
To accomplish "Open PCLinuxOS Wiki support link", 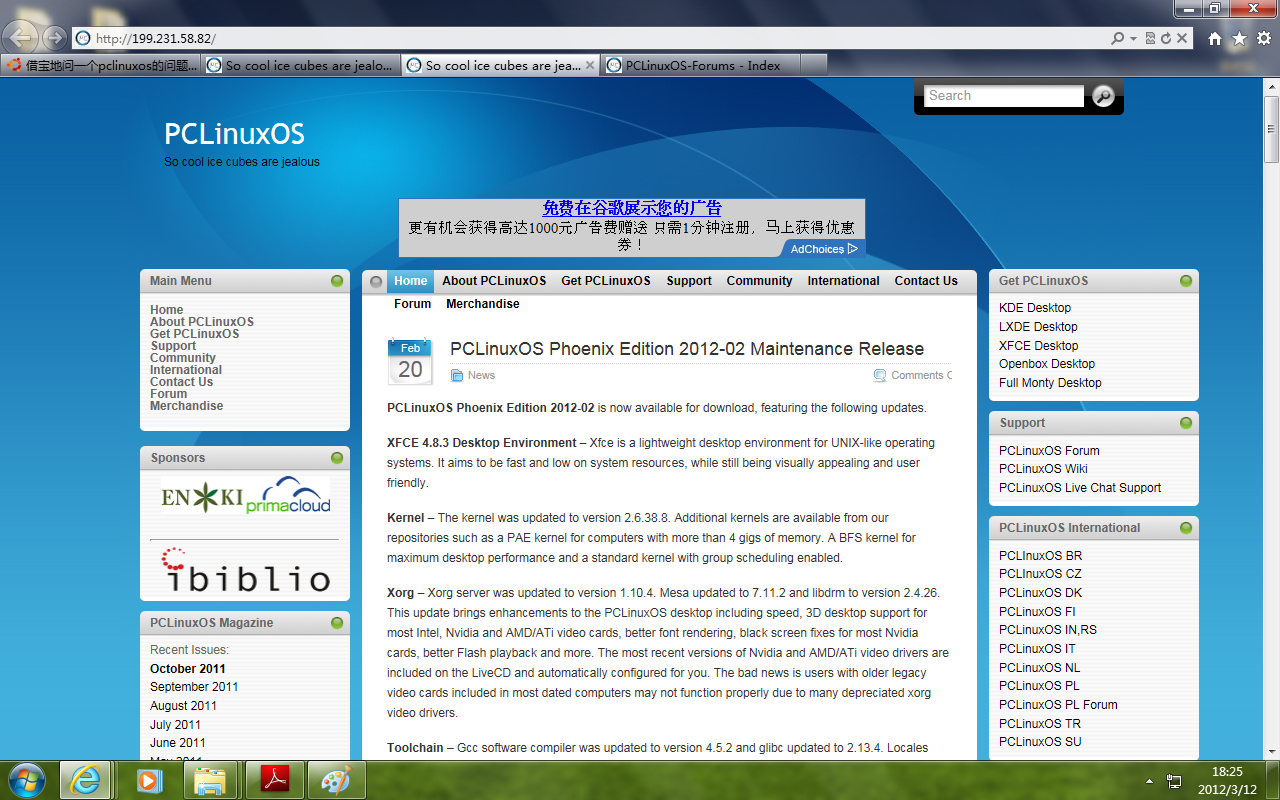I will pos(1043,469).
